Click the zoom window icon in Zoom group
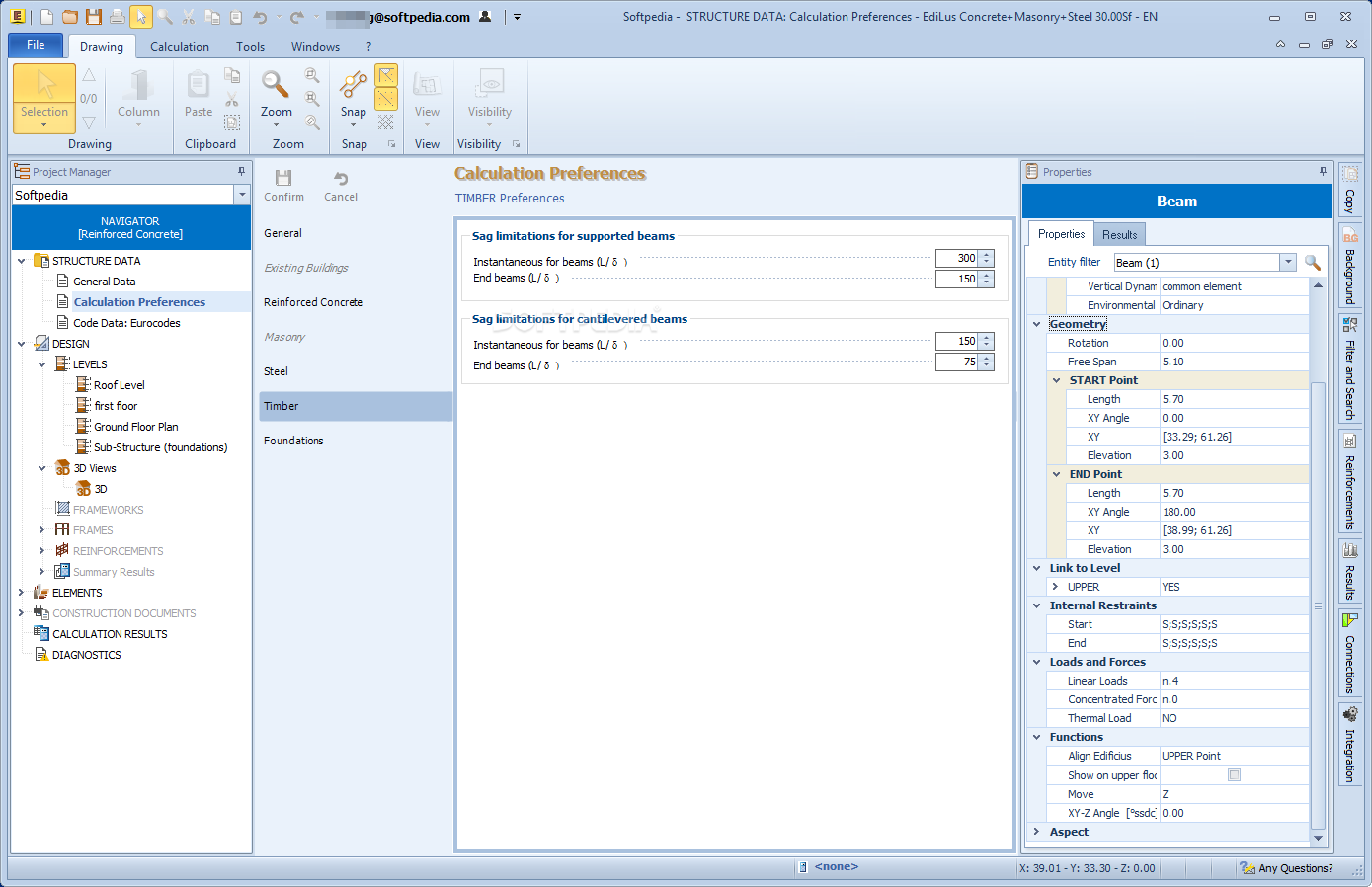1372x887 pixels. [312, 75]
